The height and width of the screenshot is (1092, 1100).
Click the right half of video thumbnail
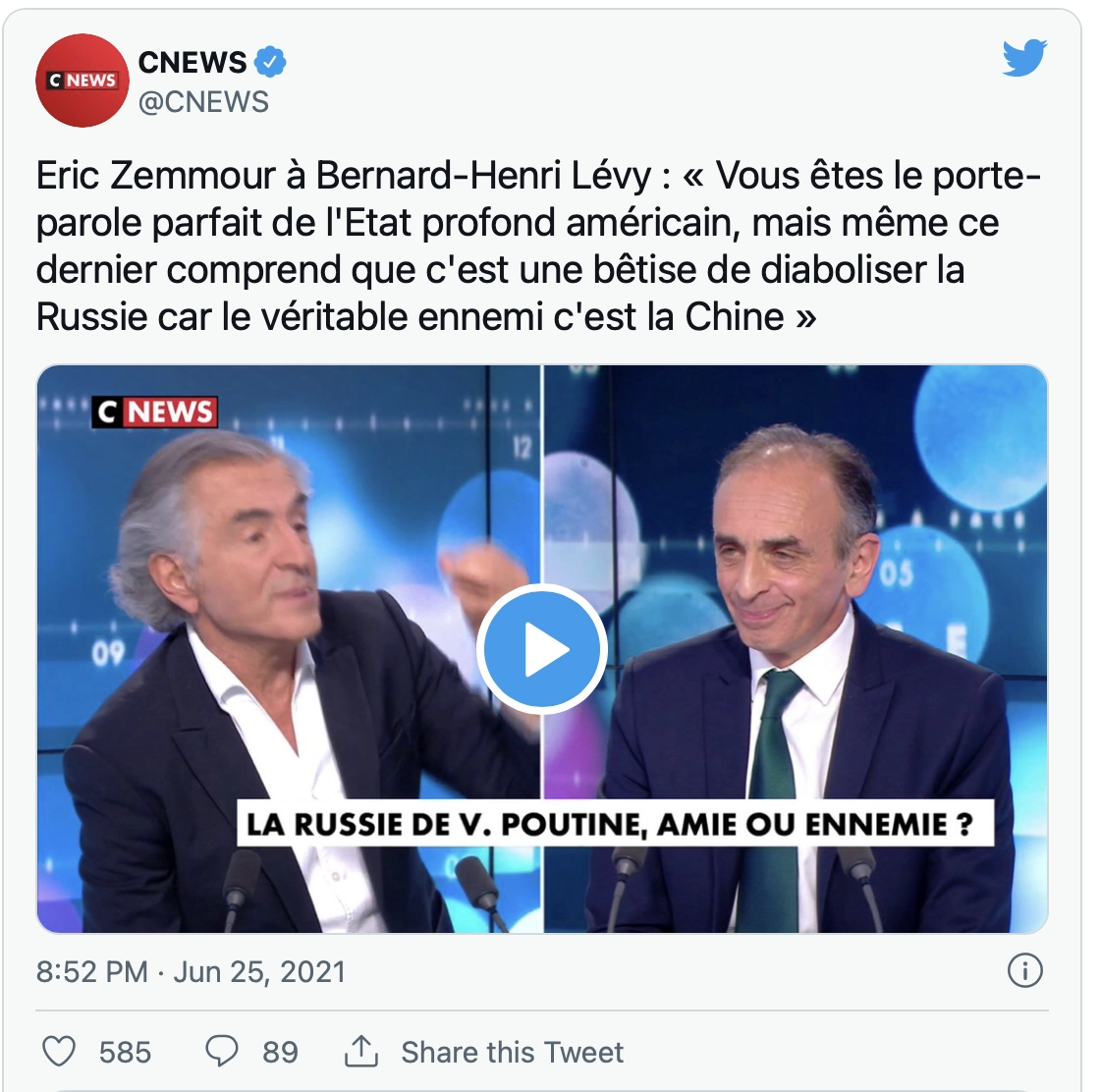(797, 649)
